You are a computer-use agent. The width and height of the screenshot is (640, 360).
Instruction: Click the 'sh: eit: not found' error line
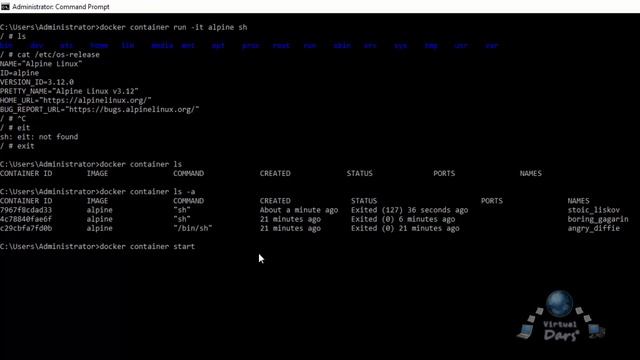tap(39, 137)
